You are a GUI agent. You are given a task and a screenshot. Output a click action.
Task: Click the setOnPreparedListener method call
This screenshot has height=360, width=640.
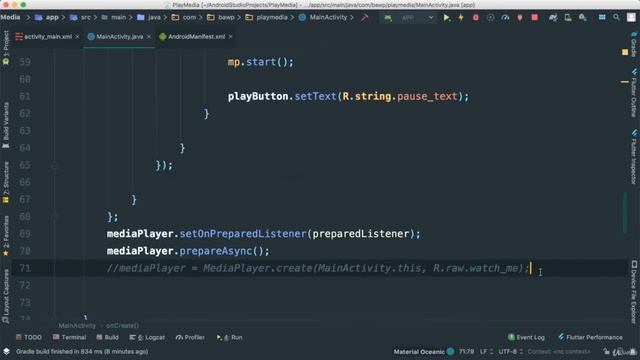(243, 234)
